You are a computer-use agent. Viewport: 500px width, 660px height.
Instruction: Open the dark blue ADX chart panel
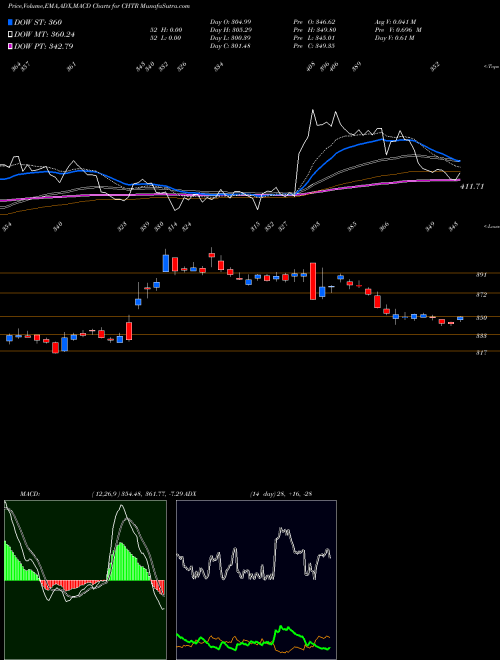point(256,580)
